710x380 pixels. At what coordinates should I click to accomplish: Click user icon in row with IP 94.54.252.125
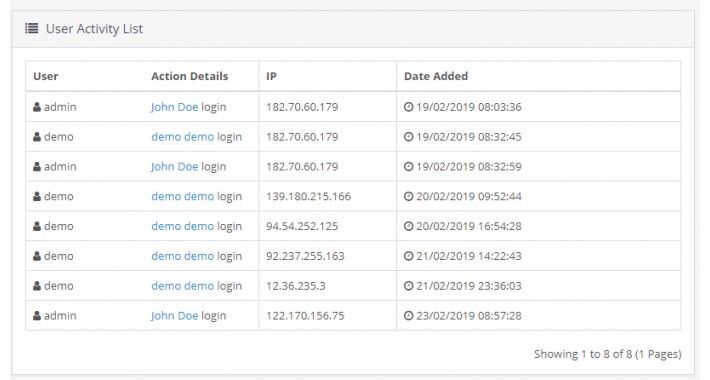(37, 226)
